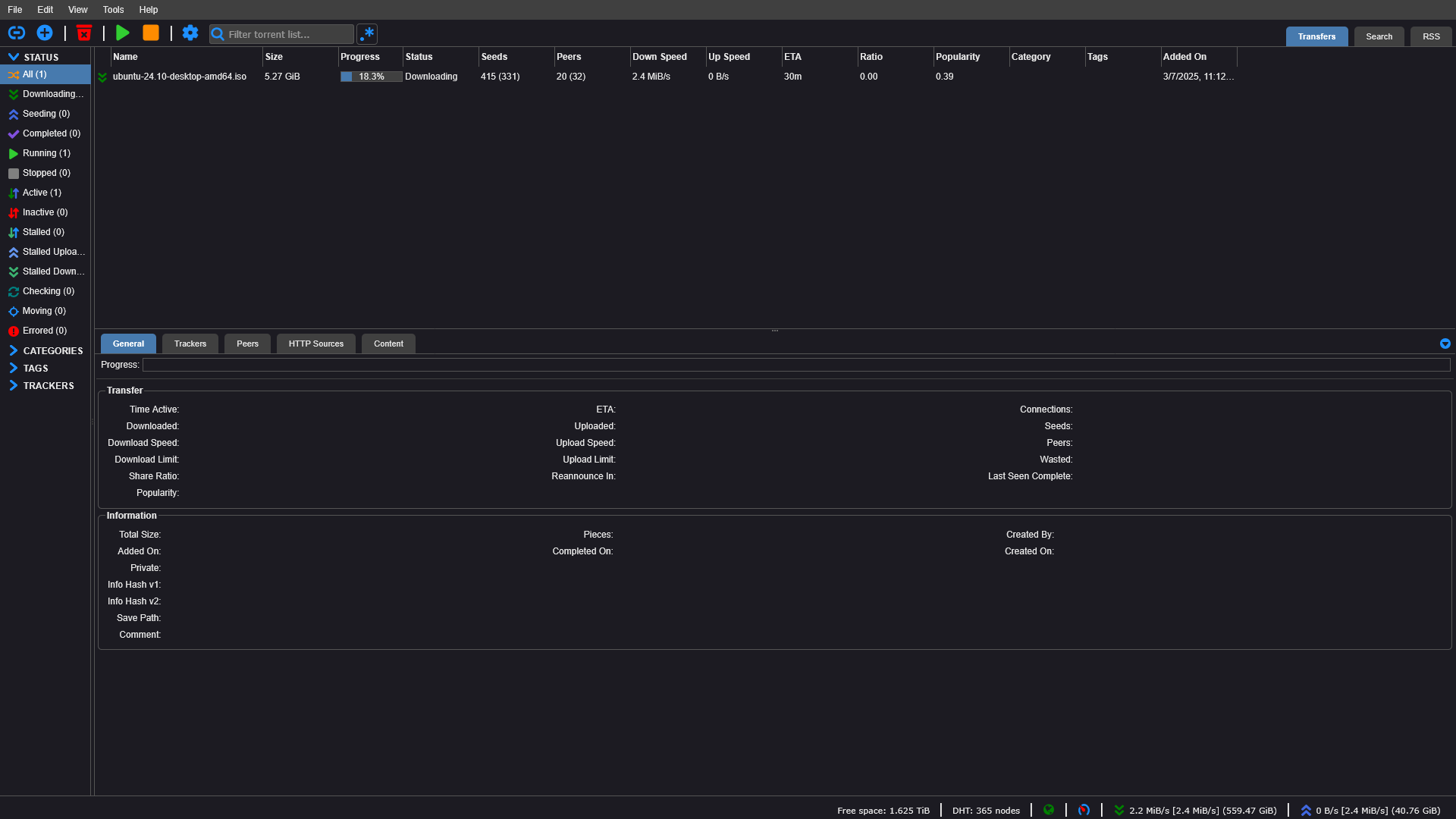The height and width of the screenshot is (819, 1456).
Task: Open the Edit menu
Action: pyautogui.click(x=45, y=10)
